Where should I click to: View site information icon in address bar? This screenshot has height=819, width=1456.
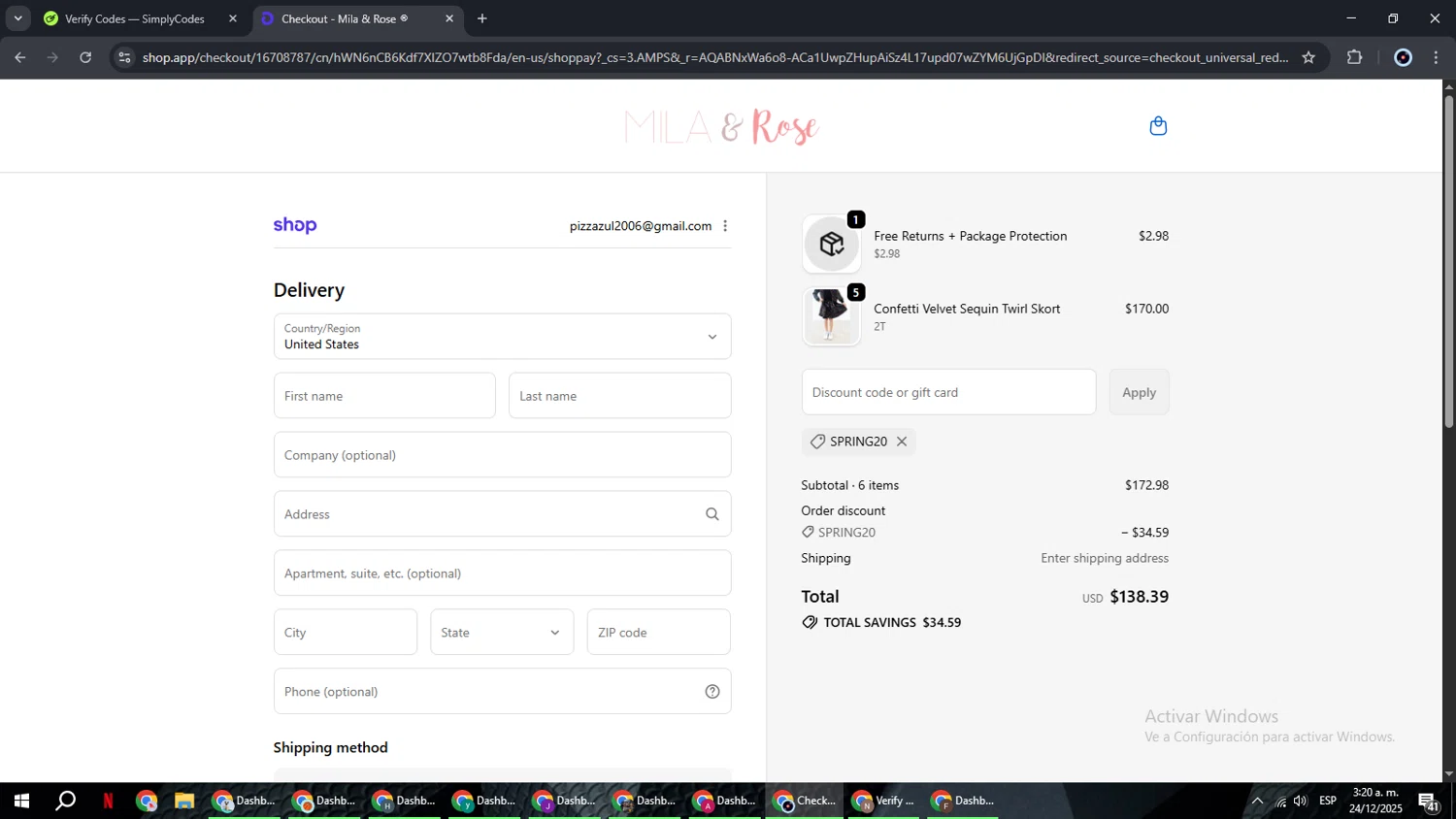coord(124,57)
